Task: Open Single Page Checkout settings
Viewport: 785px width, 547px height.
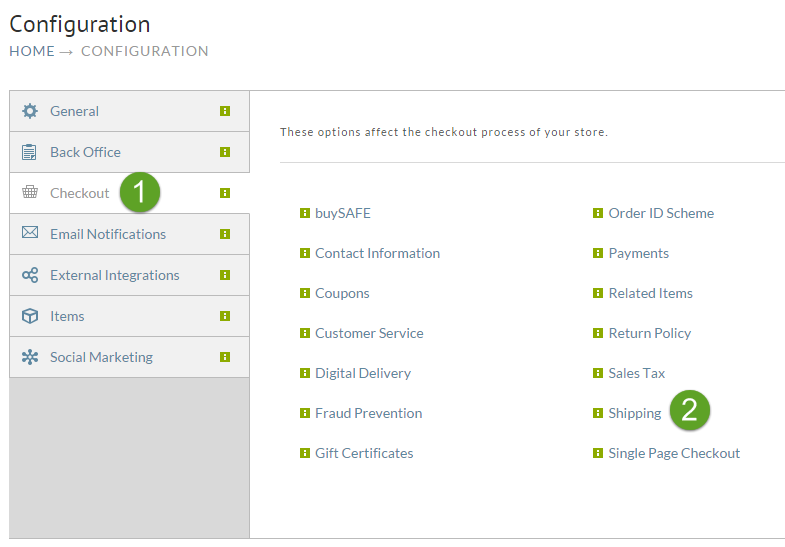Action: (x=674, y=453)
